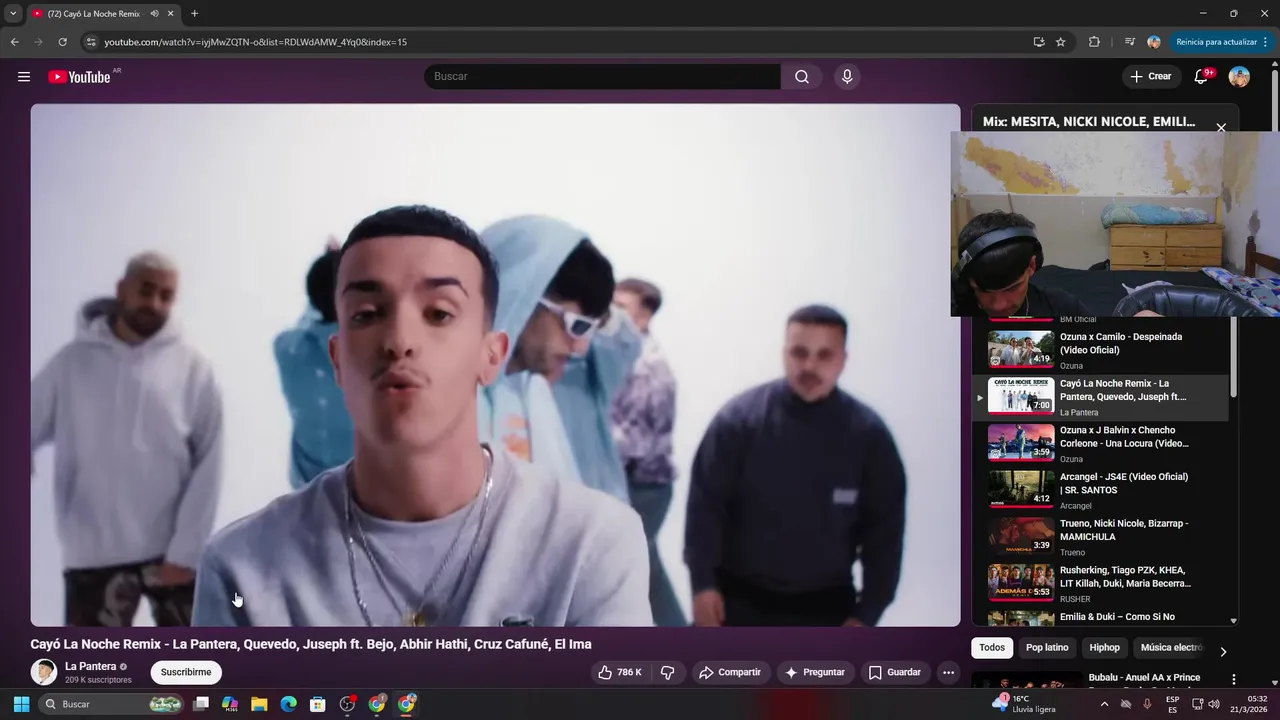Select the Todos filter chip
1280x720 pixels.
(992, 648)
